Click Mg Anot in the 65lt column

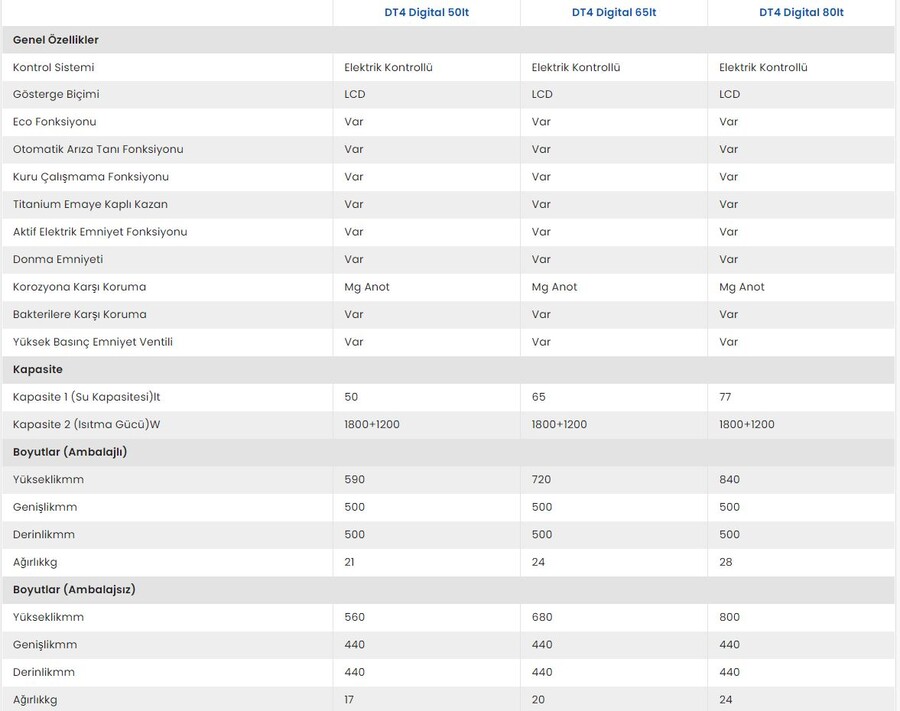tap(554, 287)
